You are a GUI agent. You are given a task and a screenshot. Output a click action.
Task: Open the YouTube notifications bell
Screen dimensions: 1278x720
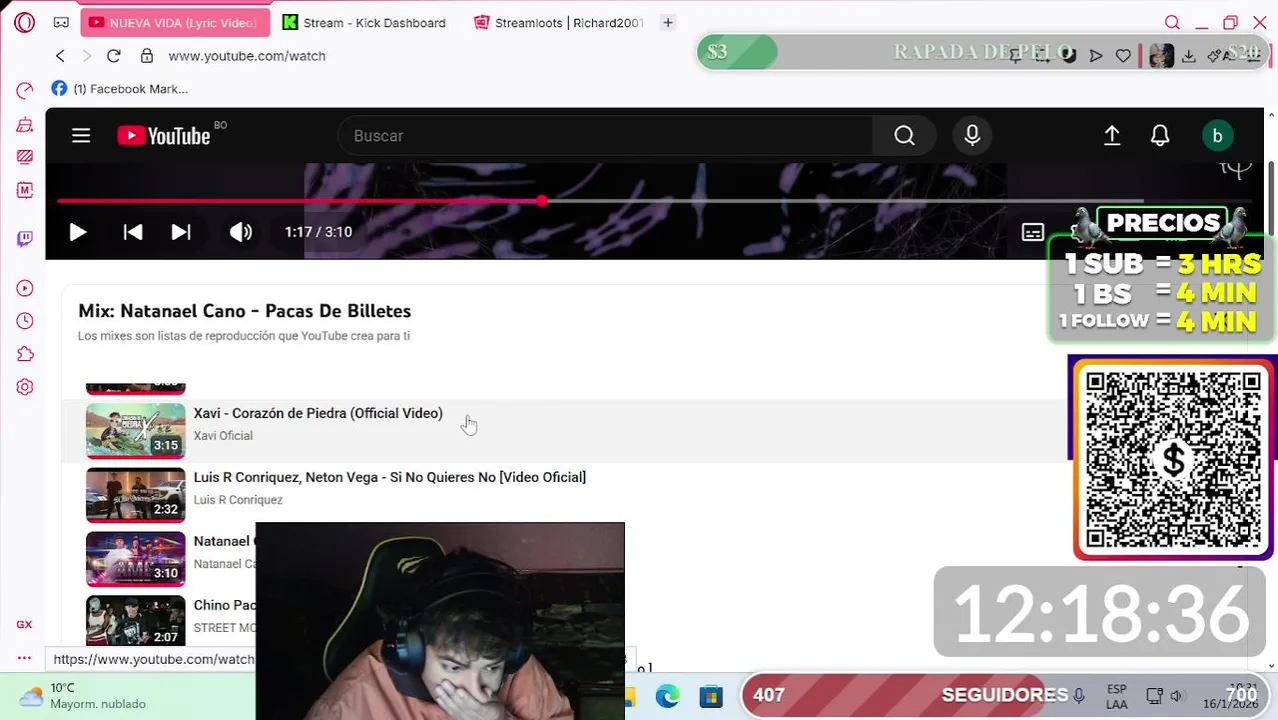(x=1160, y=135)
